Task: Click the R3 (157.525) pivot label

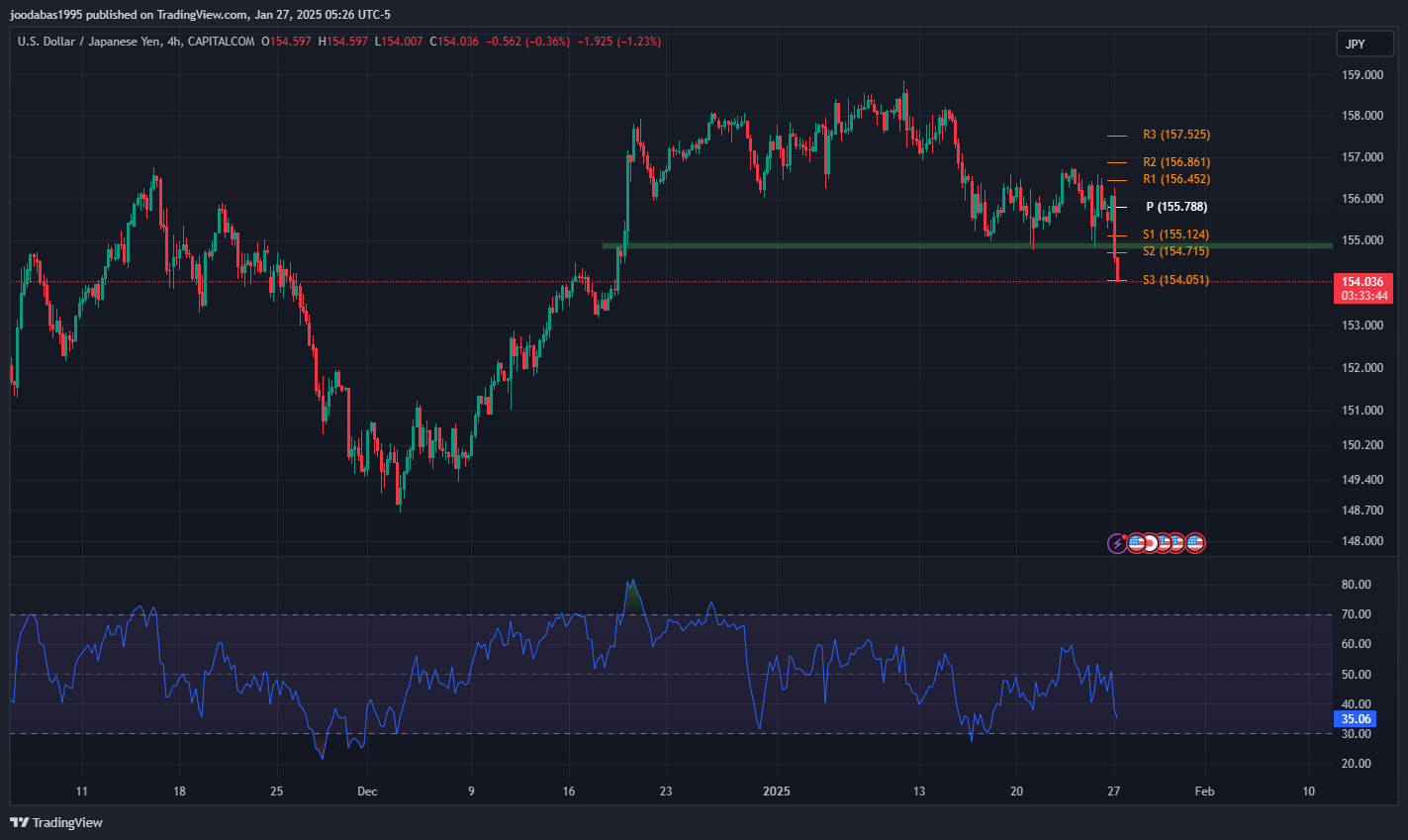Action: 1176,135
